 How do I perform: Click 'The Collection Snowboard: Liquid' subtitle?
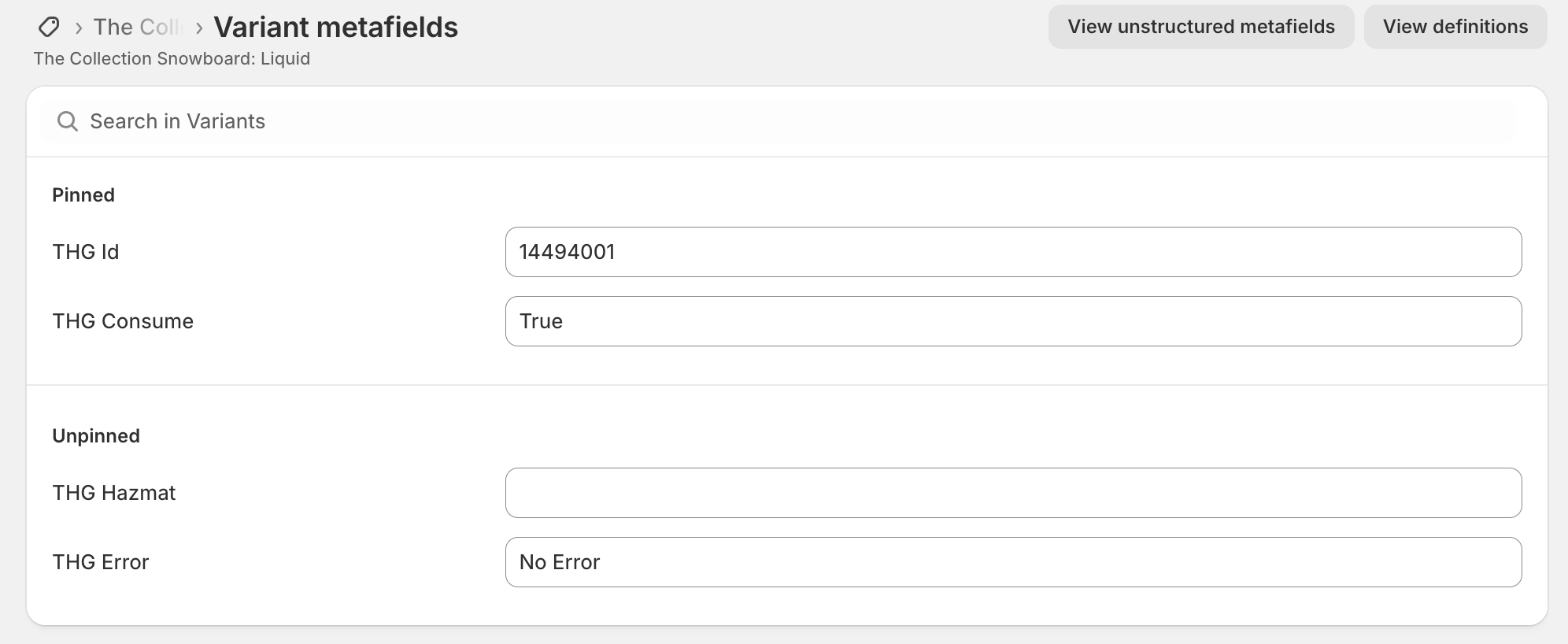coord(172,59)
